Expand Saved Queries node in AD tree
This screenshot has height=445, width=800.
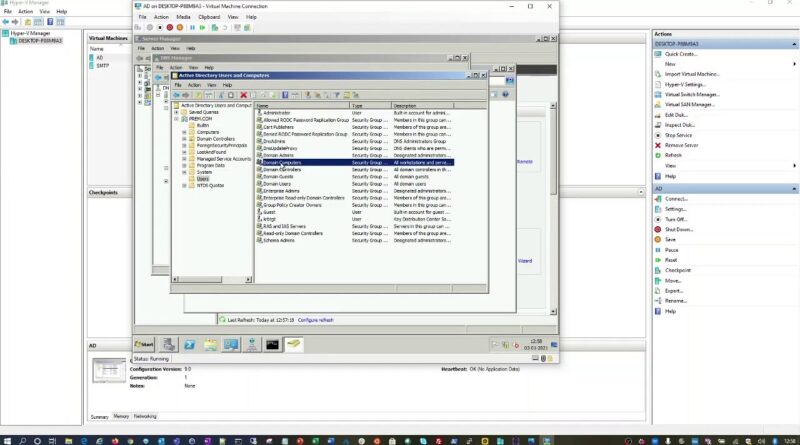(177, 112)
